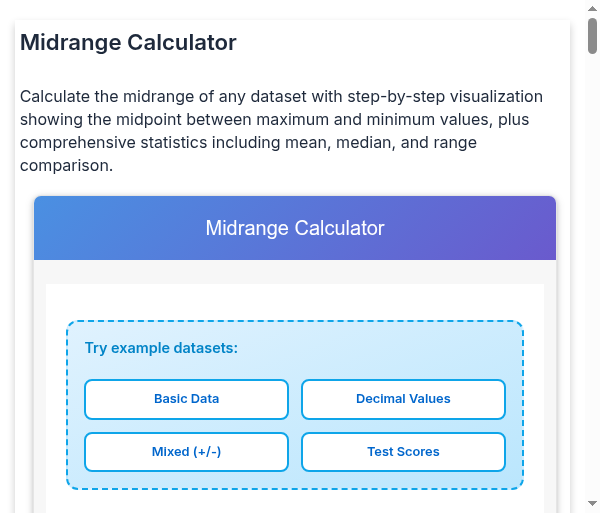This screenshot has height=513, width=600.
Task: Load the Decimal Values example dataset
Action: [403, 399]
